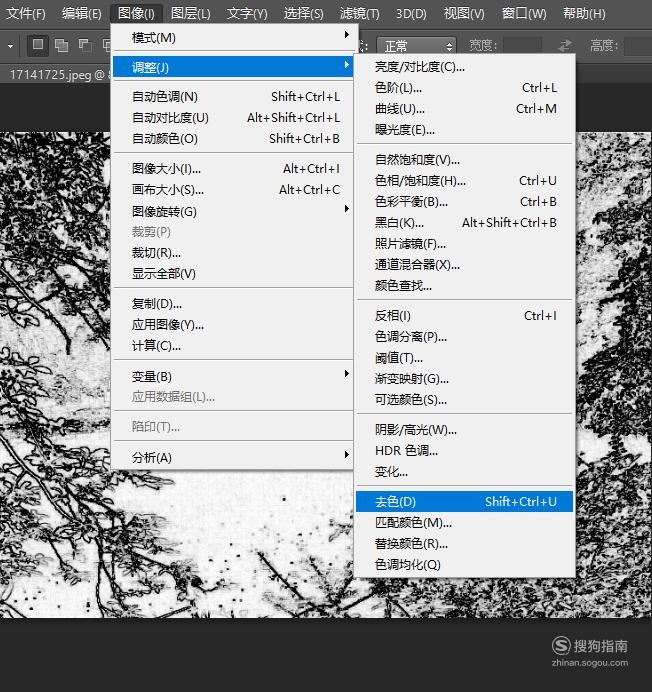
Task: Choose 自动色调(N) from the Image menu
Action: click(x=234, y=97)
